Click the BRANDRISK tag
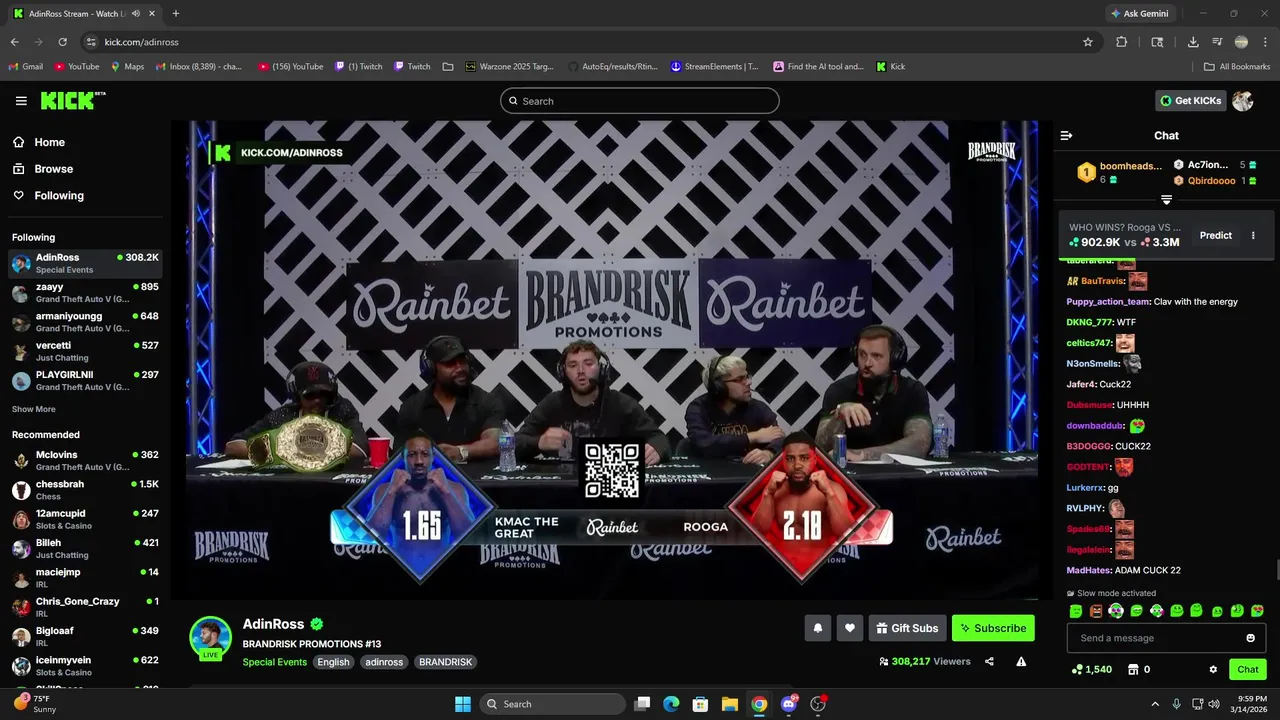Image resolution: width=1280 pixels, height=720 pixels. pyautogui.click(x=445, y=662)
